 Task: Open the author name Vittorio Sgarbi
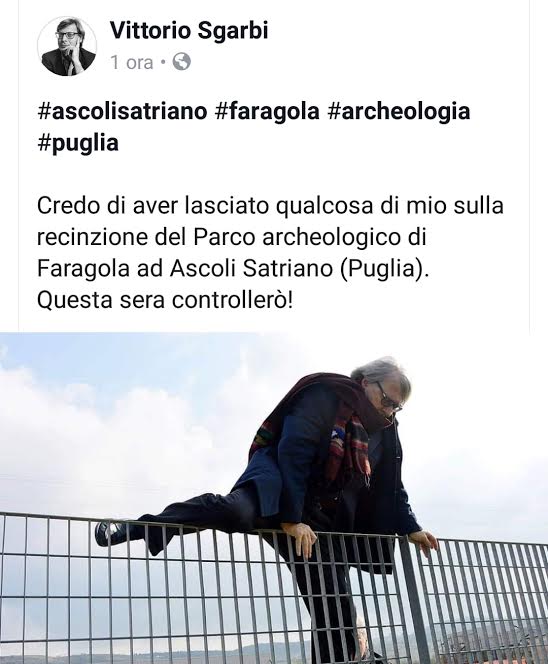pyautogui.click(x=189, y=31)
